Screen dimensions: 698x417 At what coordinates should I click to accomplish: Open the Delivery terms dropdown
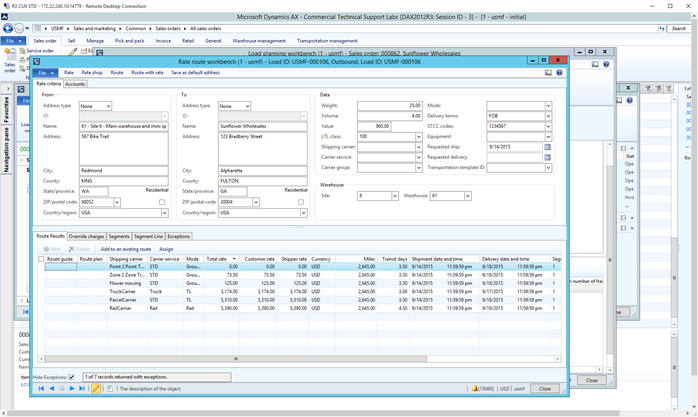(x=547, y=116)
